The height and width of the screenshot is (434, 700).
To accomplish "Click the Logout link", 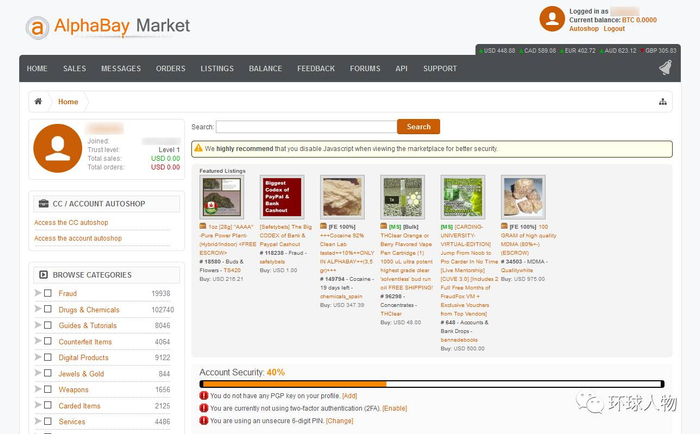I will (x=614, y=29).
